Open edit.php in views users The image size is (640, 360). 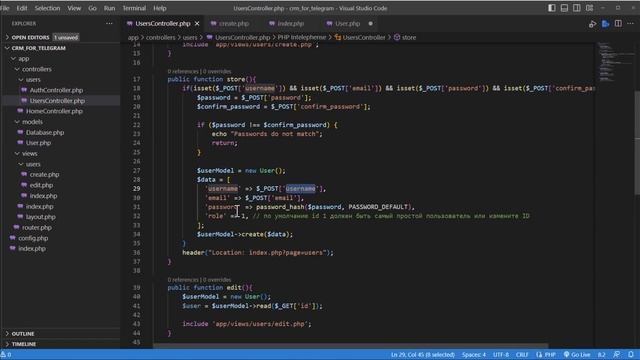[41, 185]
